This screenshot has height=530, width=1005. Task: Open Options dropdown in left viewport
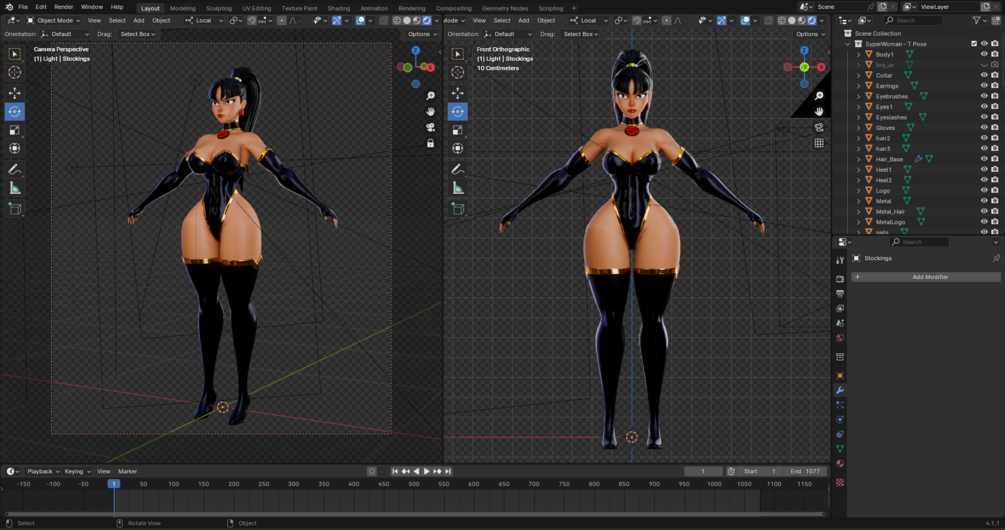point(422,34)
